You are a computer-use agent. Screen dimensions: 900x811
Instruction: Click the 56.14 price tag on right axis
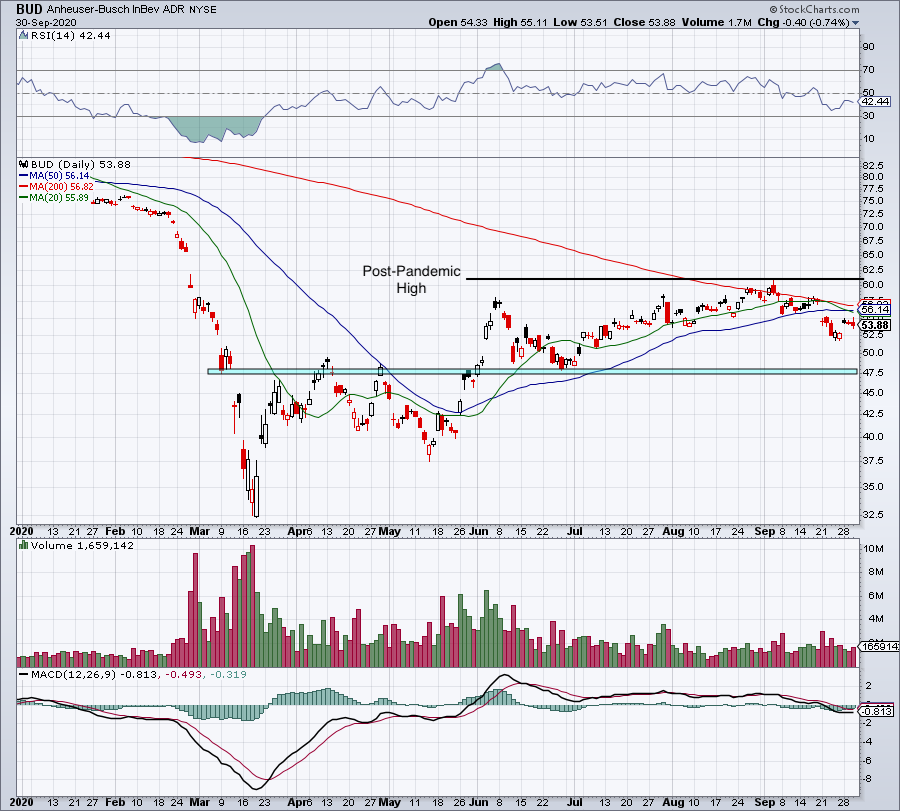[x=876, y=309]
